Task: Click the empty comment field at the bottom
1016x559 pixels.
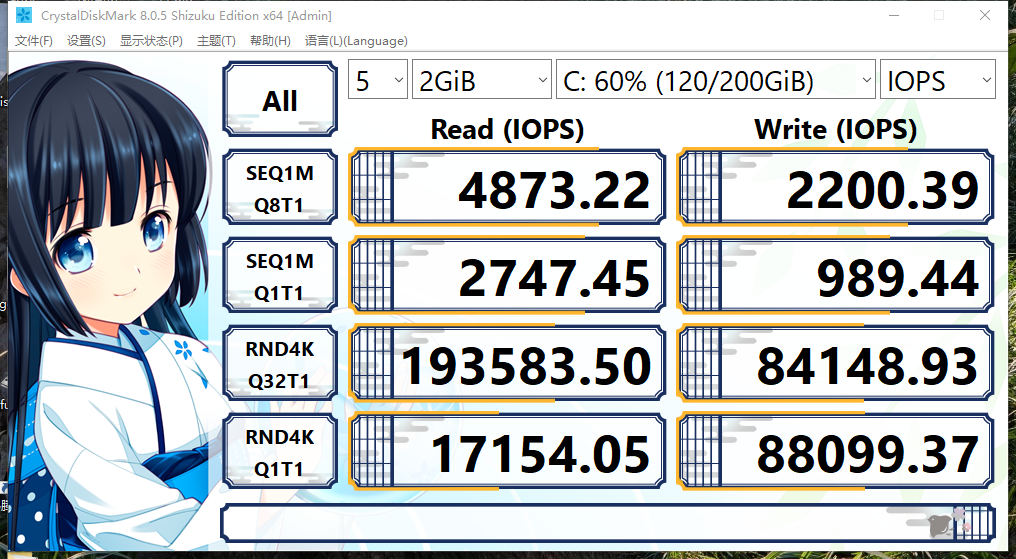Action: [608, 523]
